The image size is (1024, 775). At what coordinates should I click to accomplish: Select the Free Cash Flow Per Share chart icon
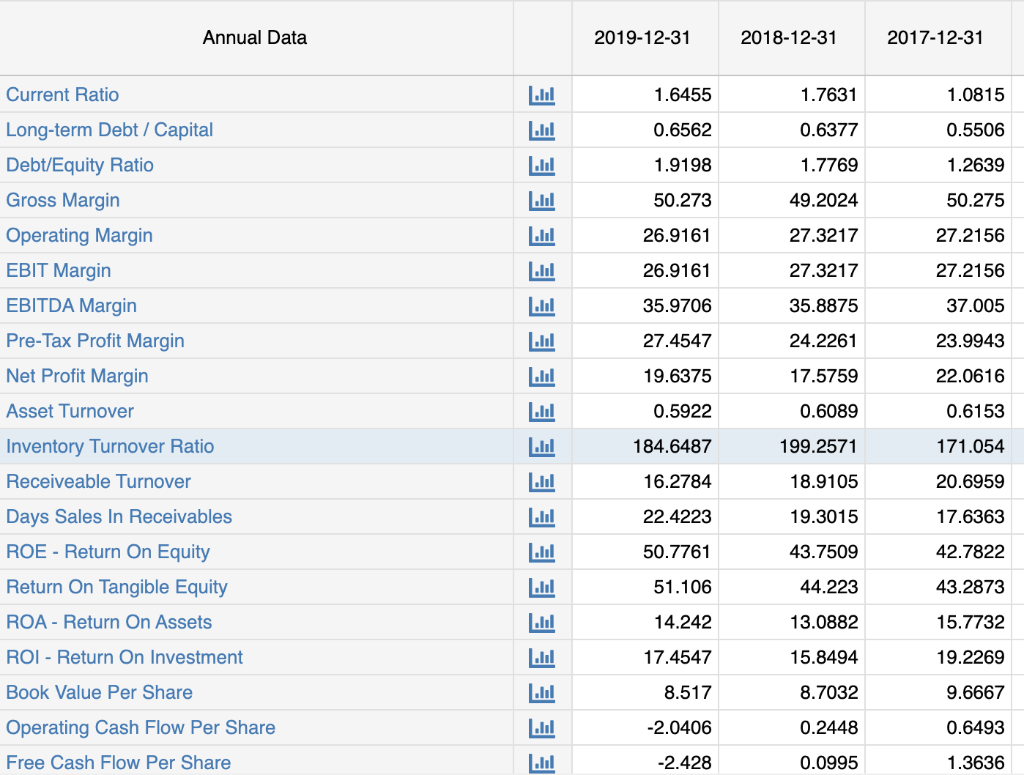[x=542, y=762]
